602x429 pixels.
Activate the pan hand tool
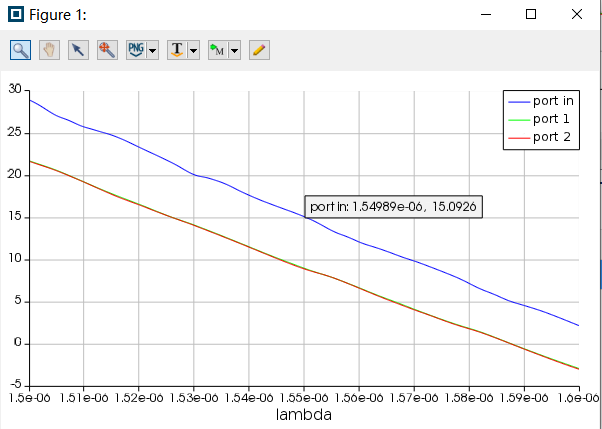50,50
